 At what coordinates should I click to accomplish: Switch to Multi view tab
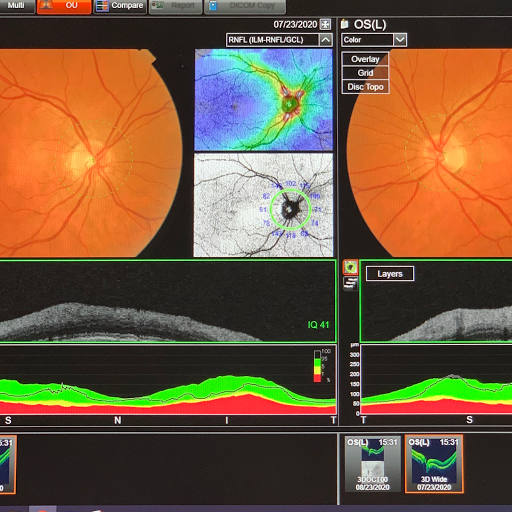click(17, 6)
